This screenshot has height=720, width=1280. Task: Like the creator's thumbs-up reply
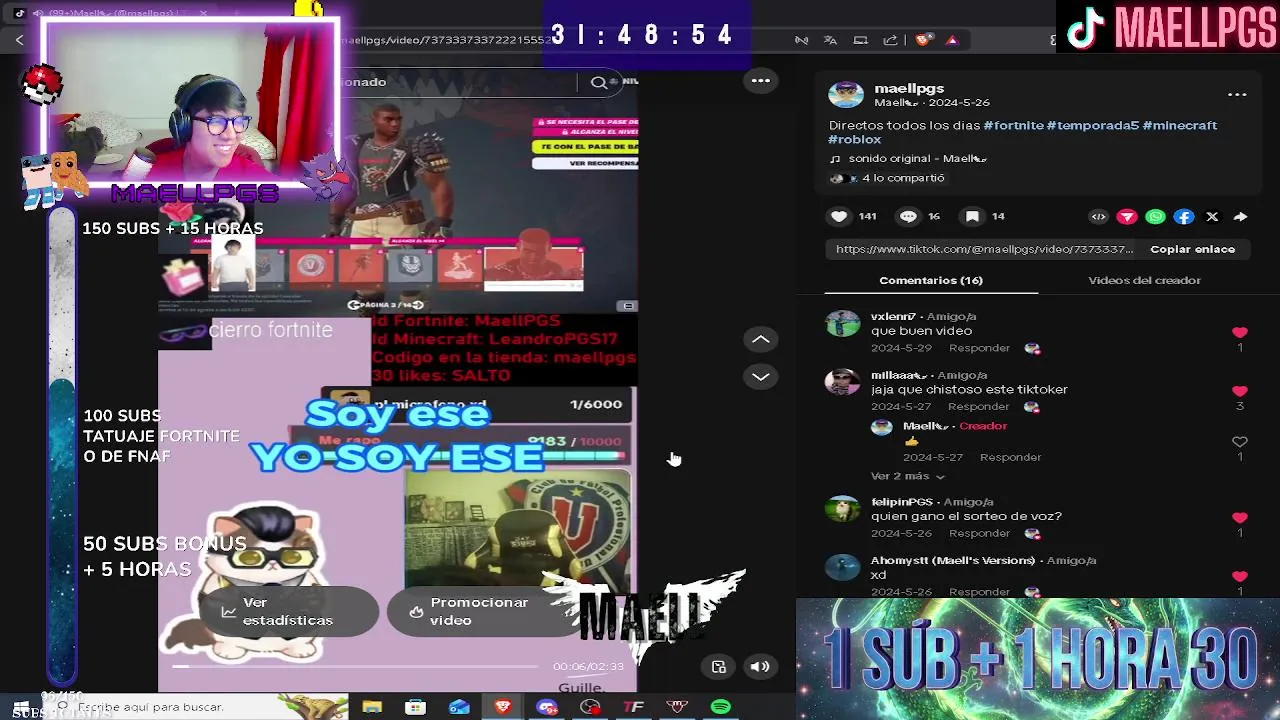click(1240, 442)
